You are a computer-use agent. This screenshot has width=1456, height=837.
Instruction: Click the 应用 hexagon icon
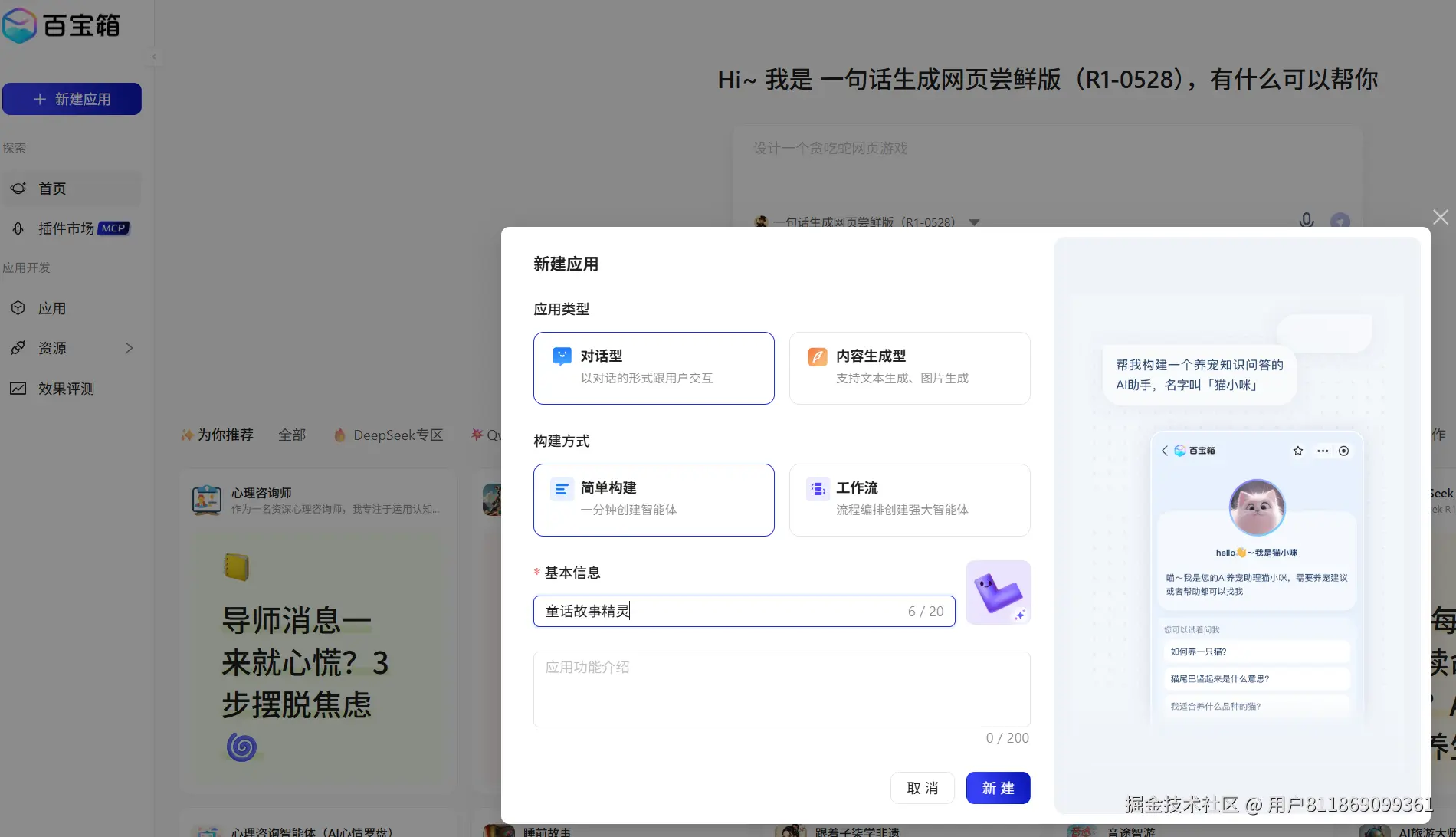click(18, 308)
